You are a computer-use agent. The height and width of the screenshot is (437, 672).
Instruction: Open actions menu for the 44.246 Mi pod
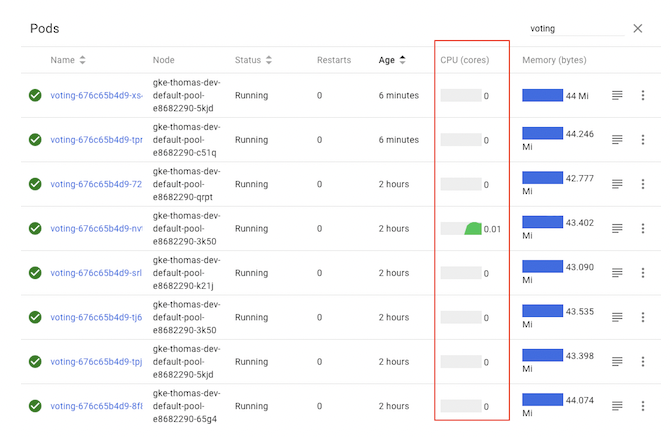pos(643,140)
